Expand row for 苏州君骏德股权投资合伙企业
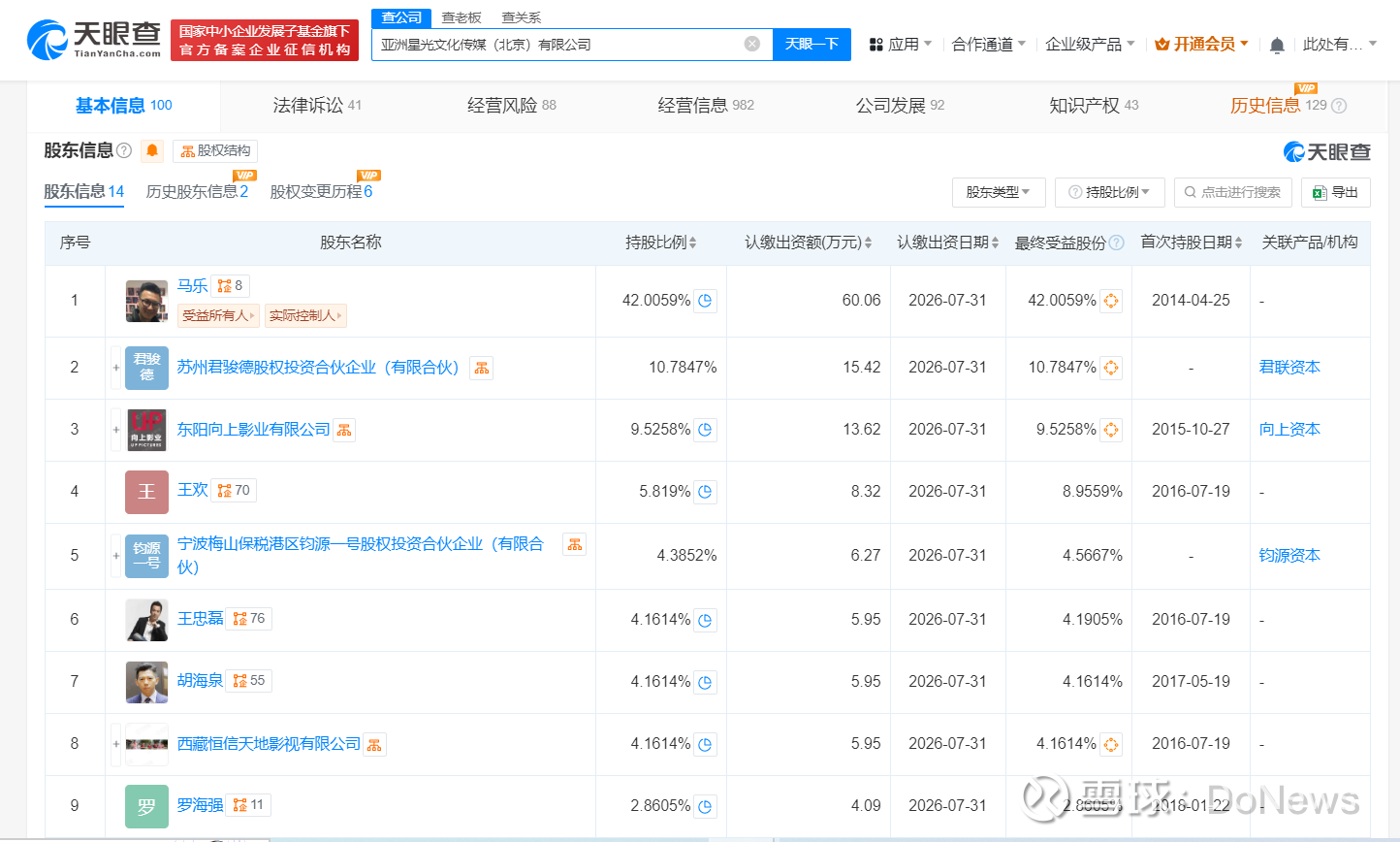 click(x=116, y=368)
